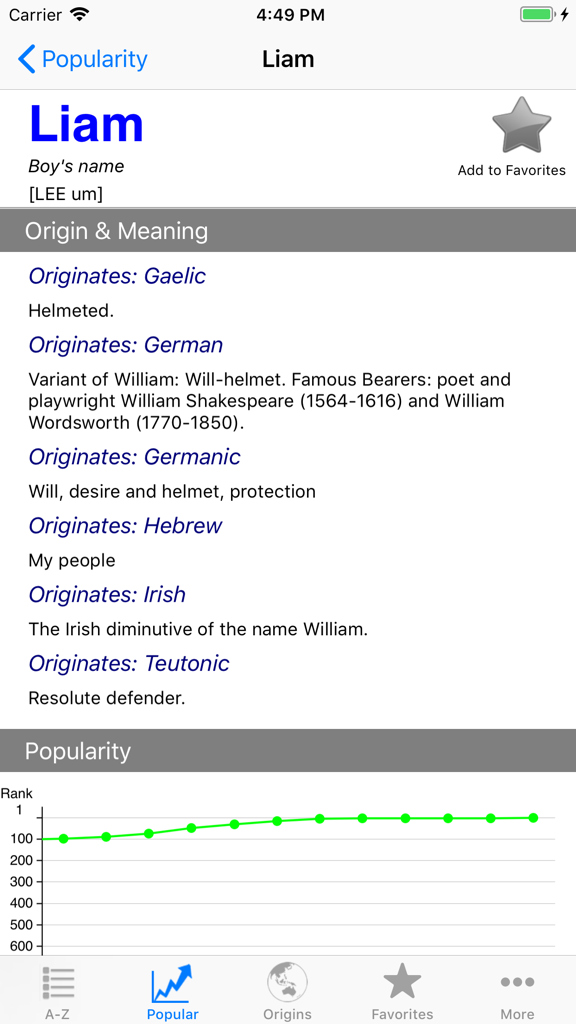Toggle Liam as a favorite name
This screenshot has width=576, height=1024.
(521, 126)
